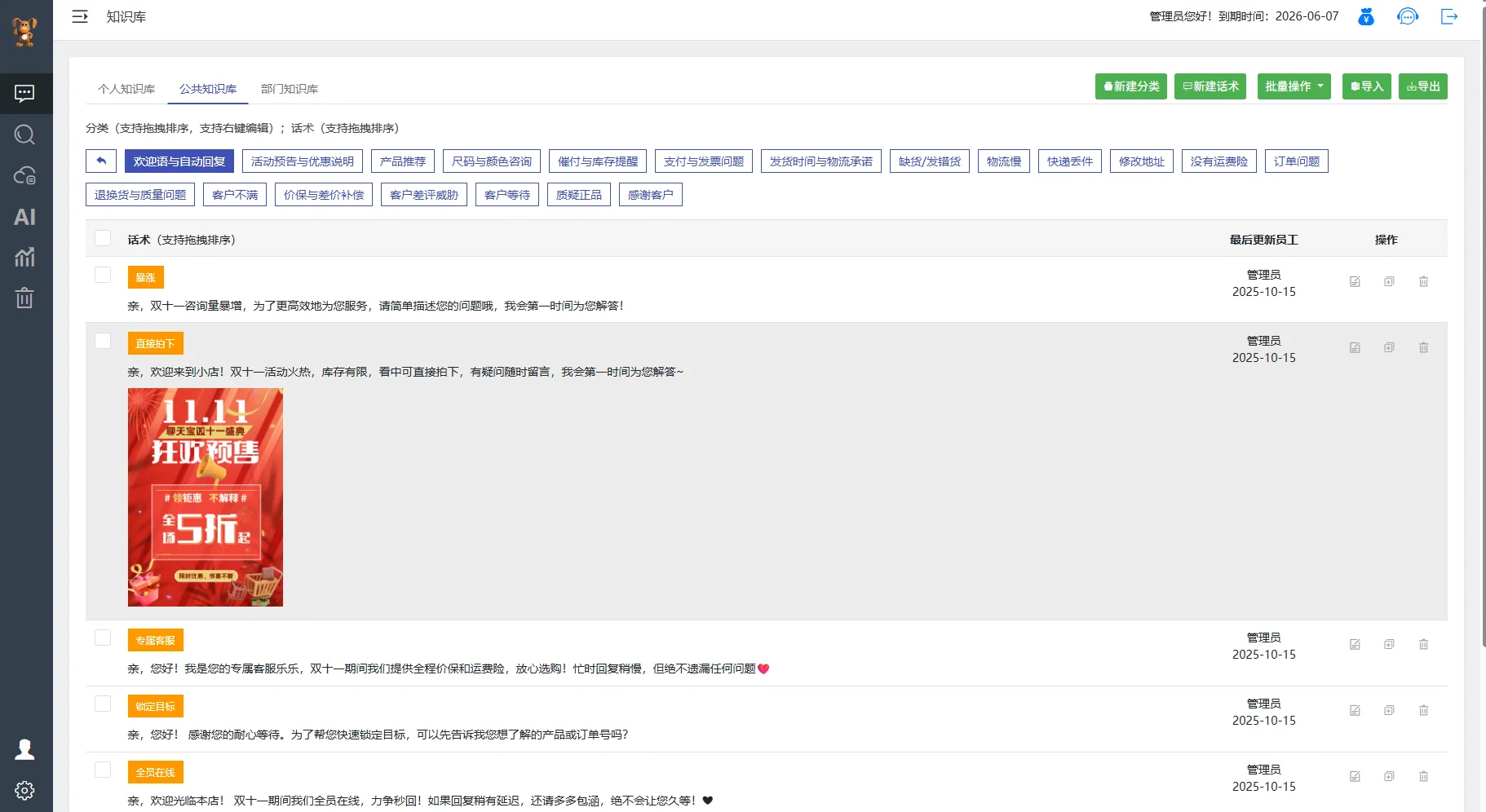Screen dimensions: 1486x812
Task: Select the 退换货与质量问题 category
Action: point(140,195)
